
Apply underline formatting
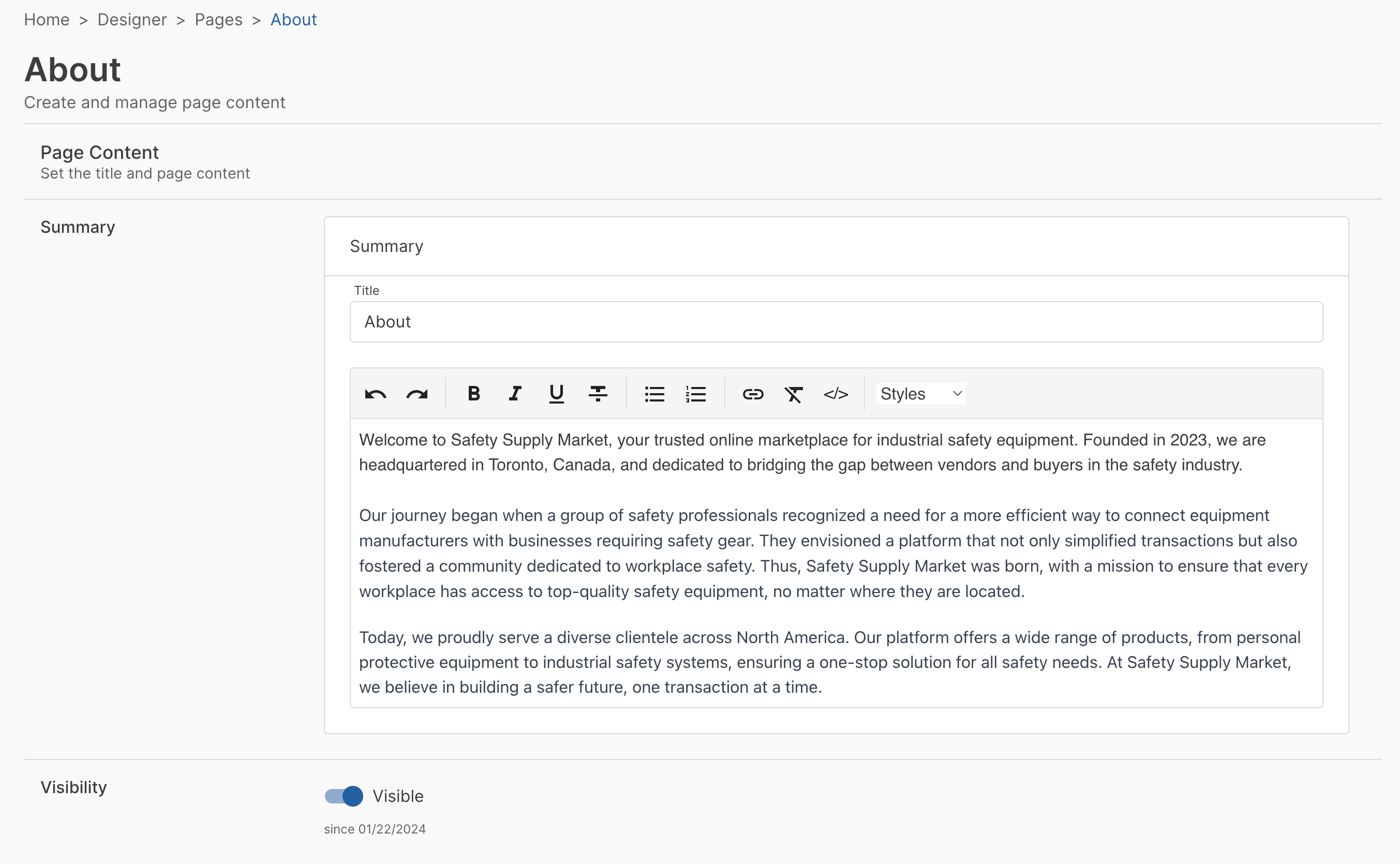coord(556,394)
